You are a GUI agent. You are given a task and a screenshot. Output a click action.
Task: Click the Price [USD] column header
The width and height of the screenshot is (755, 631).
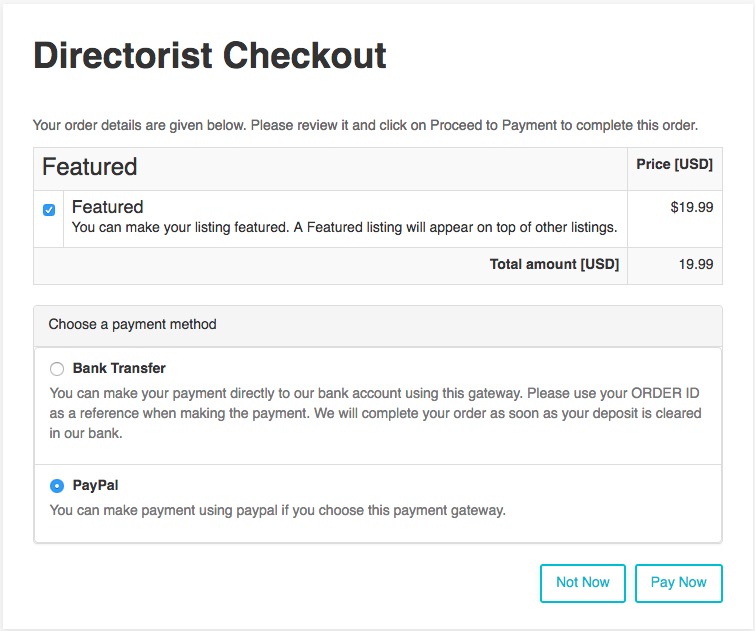[x=674, y=165]
